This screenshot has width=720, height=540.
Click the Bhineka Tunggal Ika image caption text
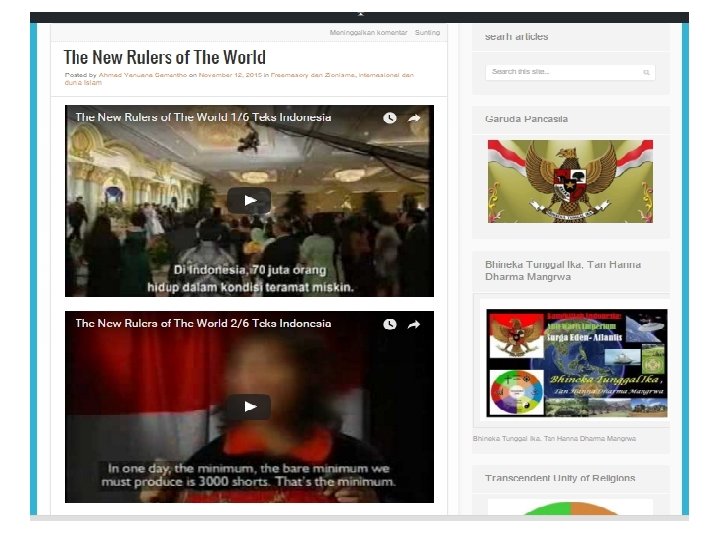pos(555,439)
